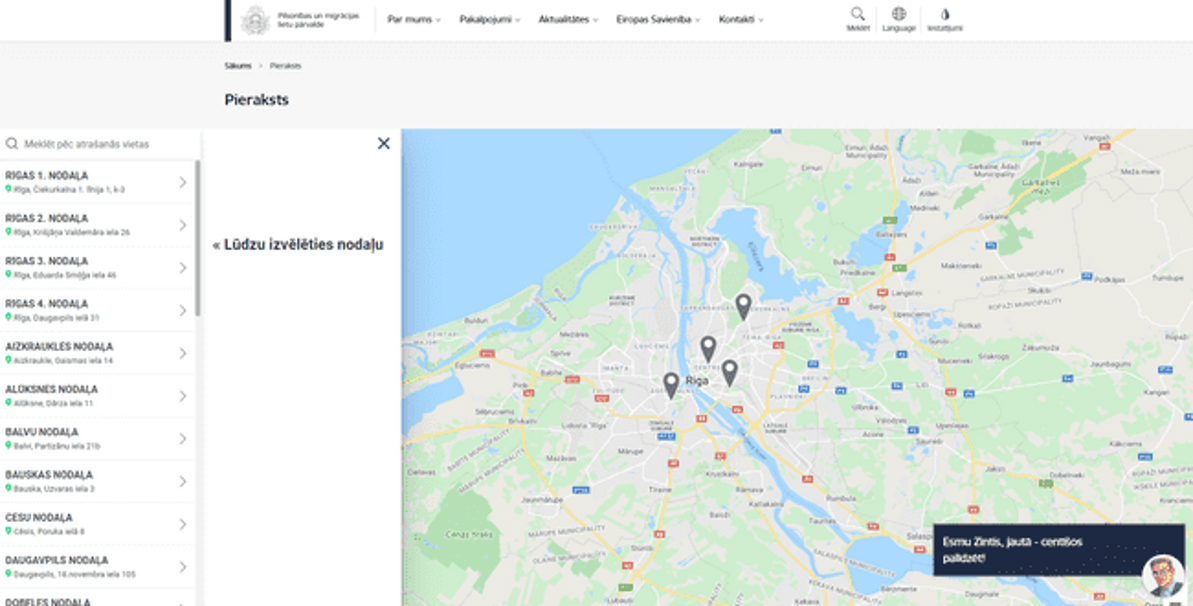Viewport: 1193px width, 606px height.
Task: Expand Rīgas 4. nodaļa row chevron
Action: [x=183, y=311]
